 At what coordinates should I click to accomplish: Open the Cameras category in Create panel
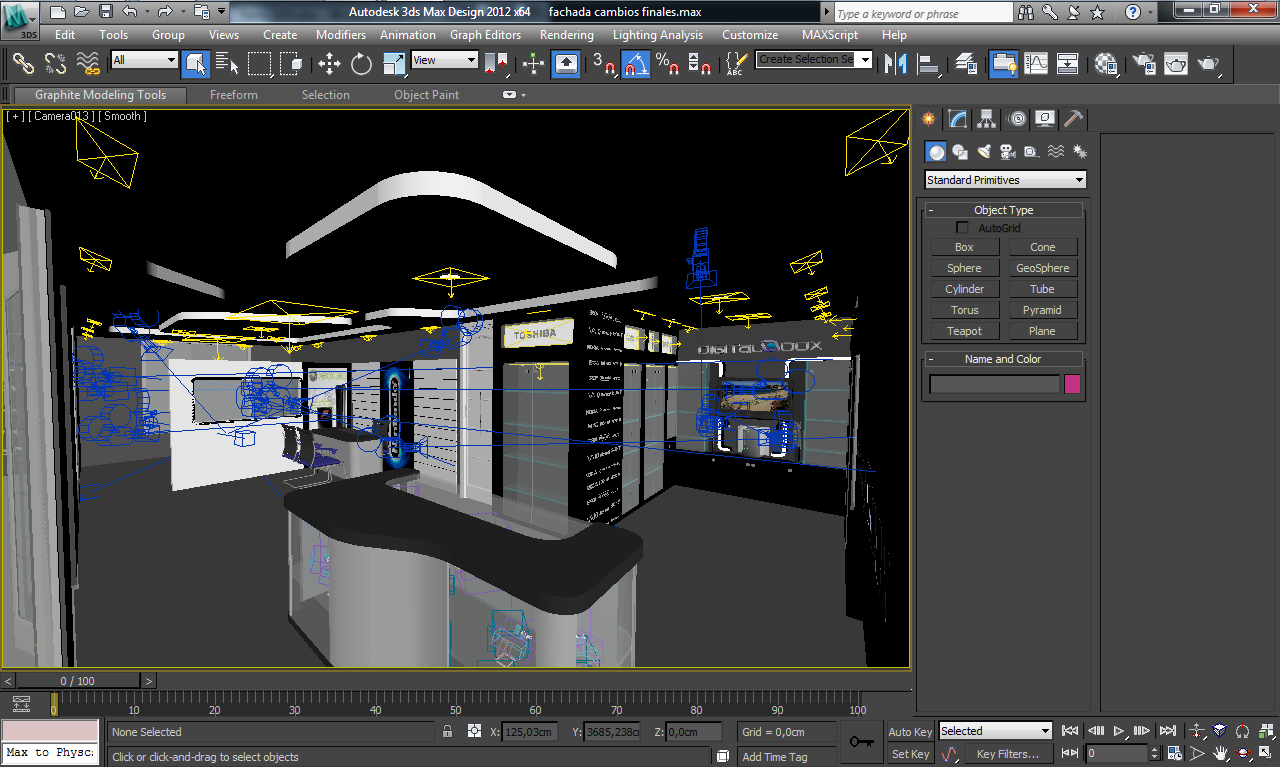tap(1008, 152)
